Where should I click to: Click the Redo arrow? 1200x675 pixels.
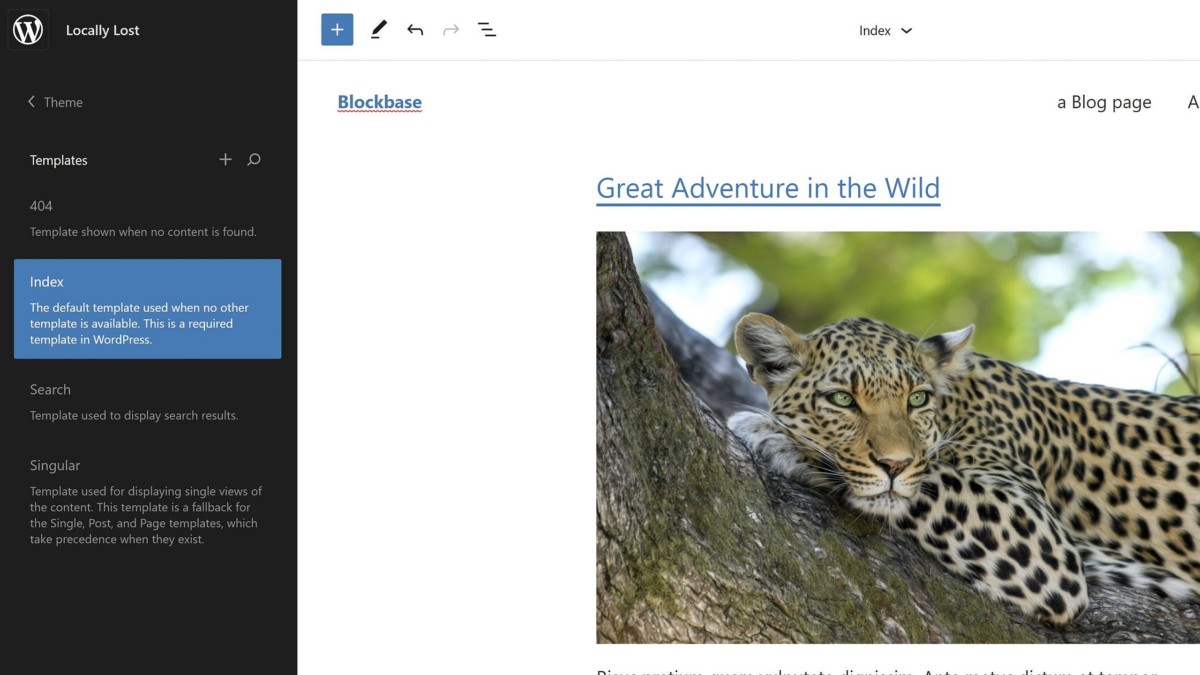(x=451, y=30)
